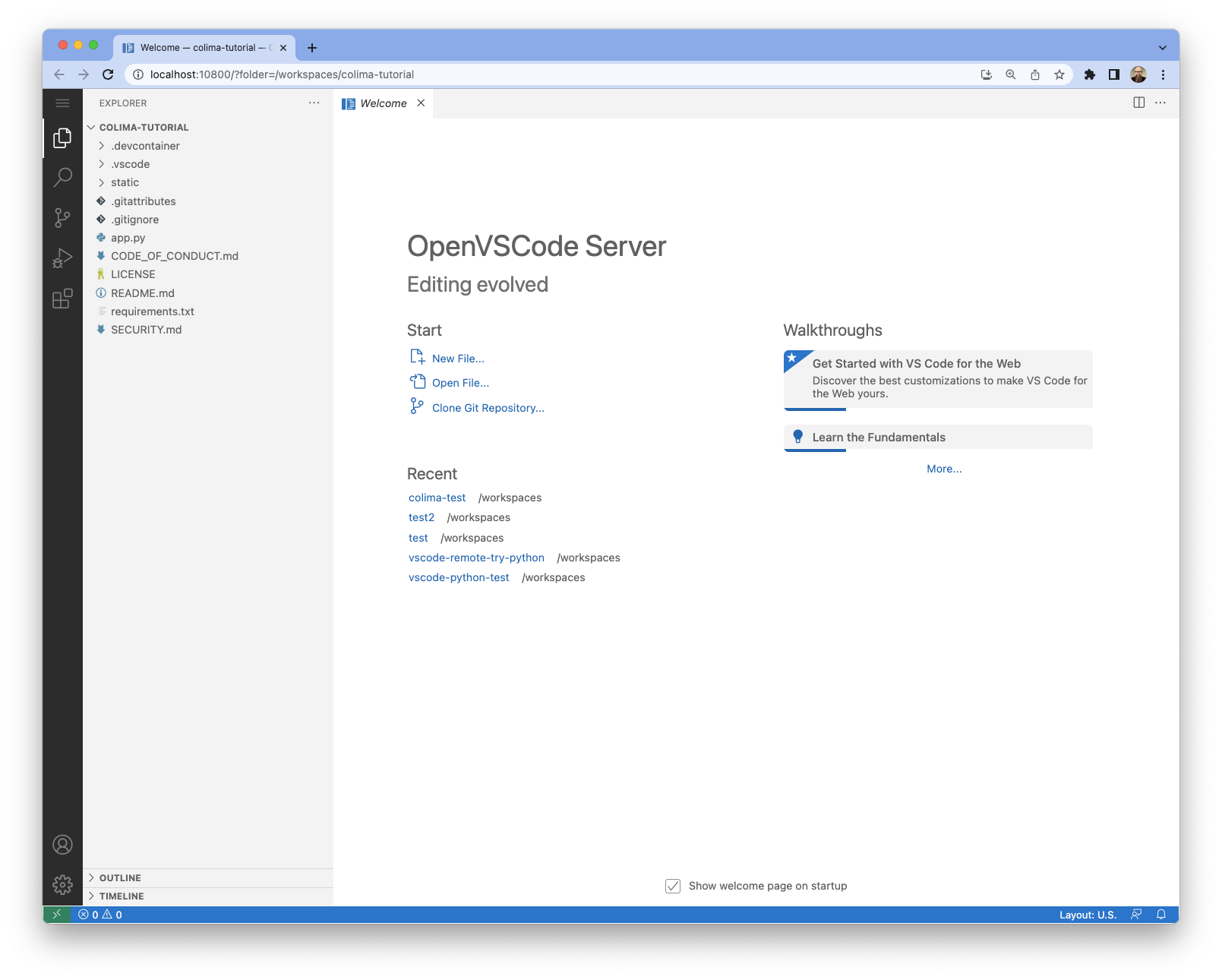Open the Search panel in the activity bar
Image resolution: width=1222 pixels, height=980 pixels.
(62, 177)
